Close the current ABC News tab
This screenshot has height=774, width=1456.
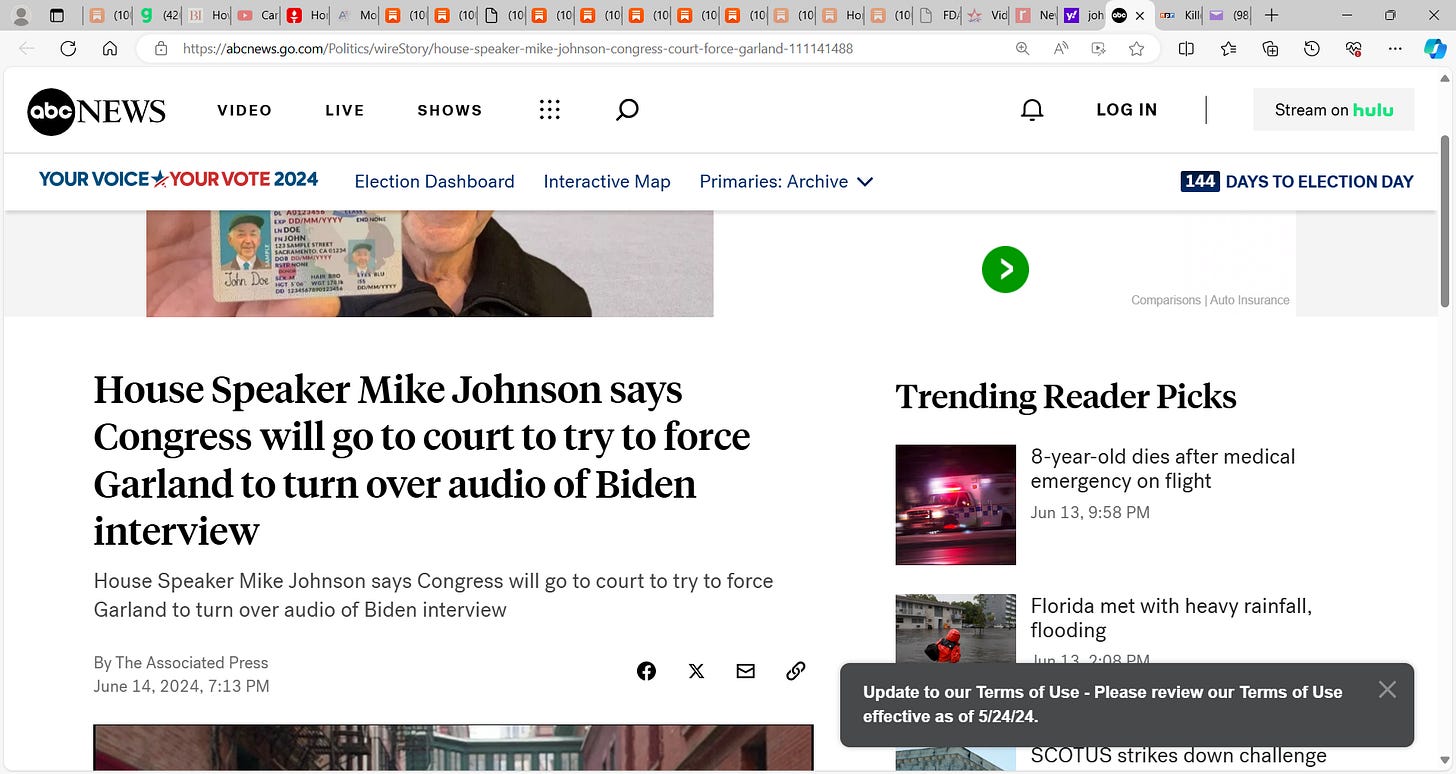pos(1140,15)
